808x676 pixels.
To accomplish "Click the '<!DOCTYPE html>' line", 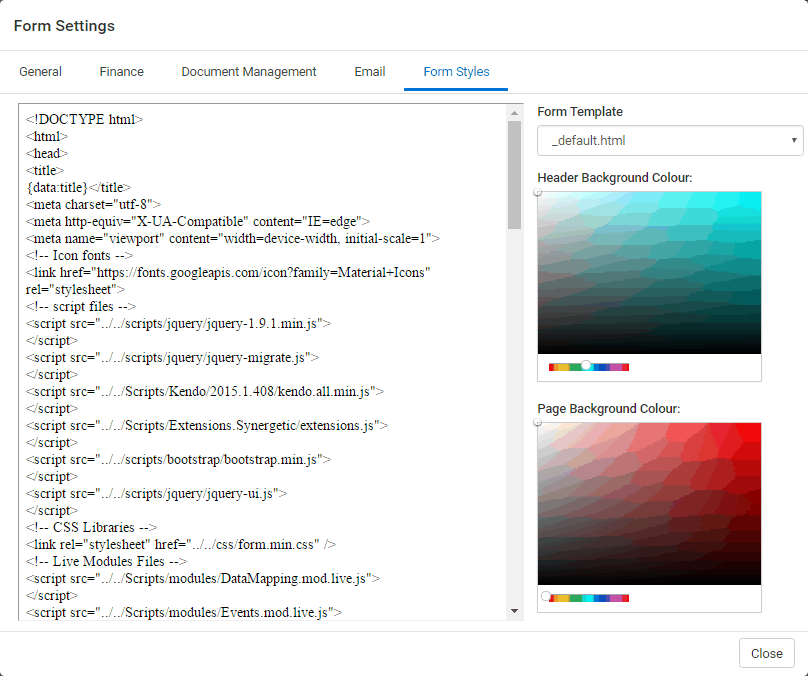I will pyautogui.click(x=85, y=120).
